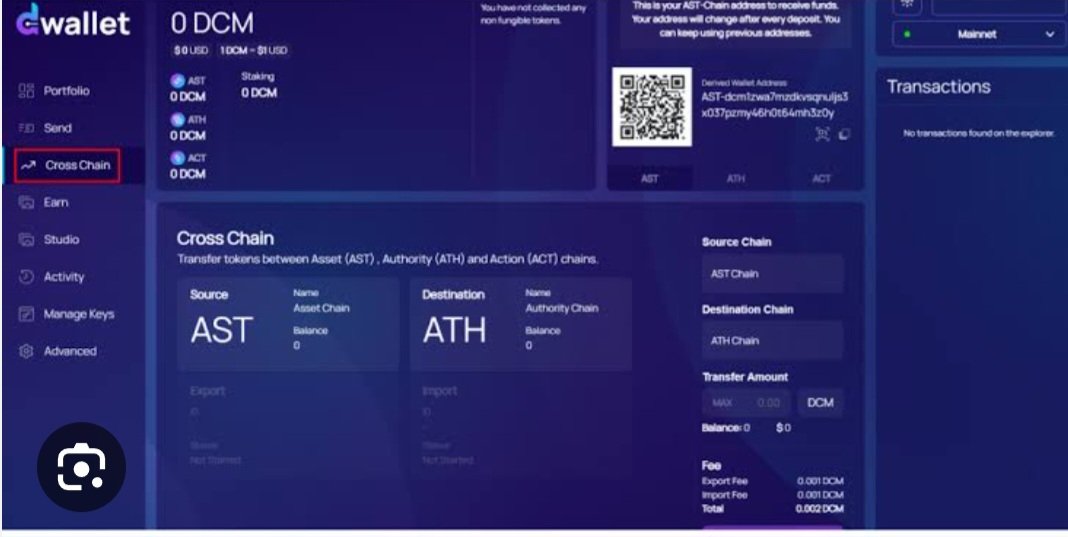Open the Send page from sidebar

[57, 128]
